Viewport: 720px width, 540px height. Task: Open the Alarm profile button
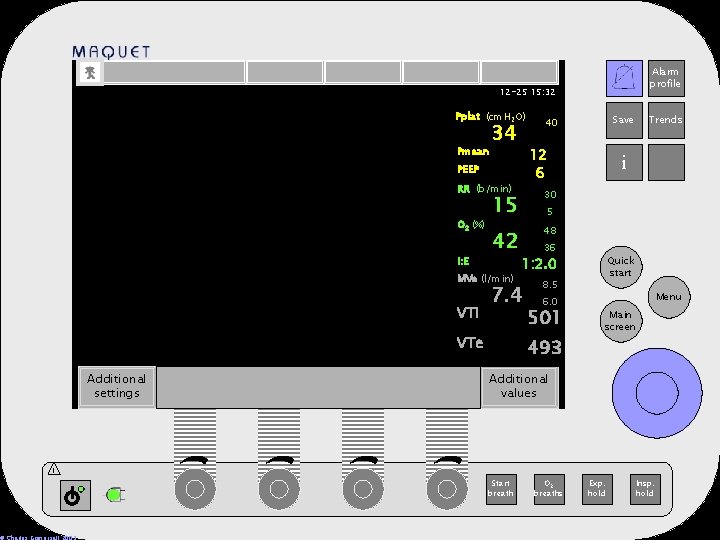pyautogui.click(x=666, y=78)
